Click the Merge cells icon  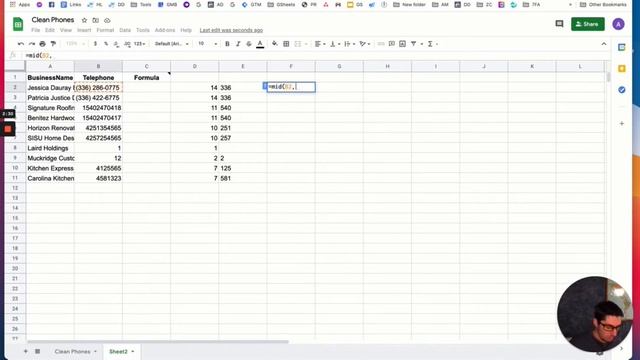point(298,44)
